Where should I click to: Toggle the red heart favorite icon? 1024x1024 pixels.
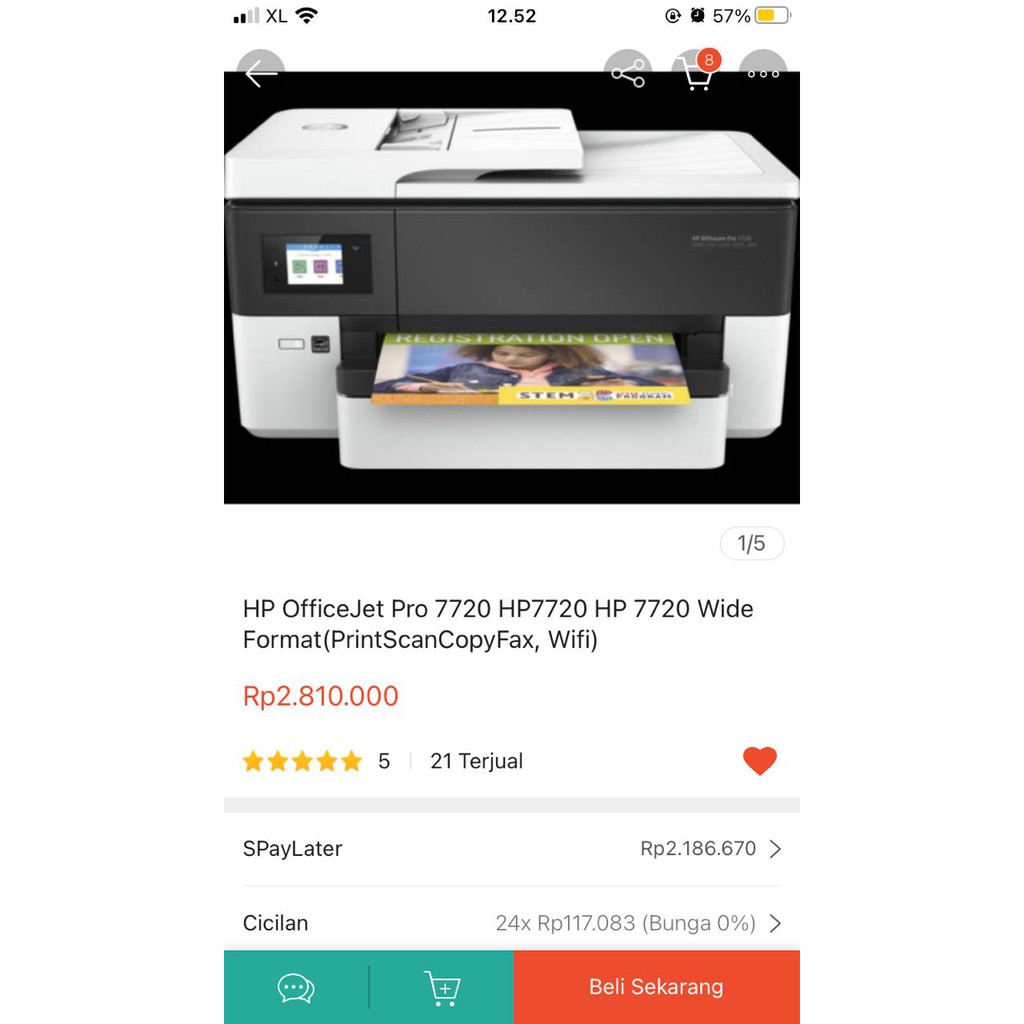pos(760,761)
